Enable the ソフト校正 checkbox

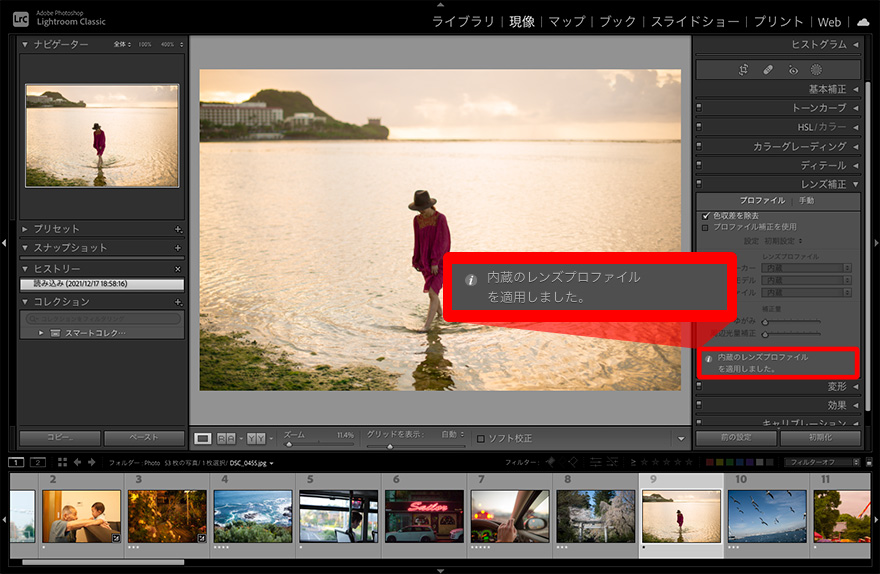[481, 438]
